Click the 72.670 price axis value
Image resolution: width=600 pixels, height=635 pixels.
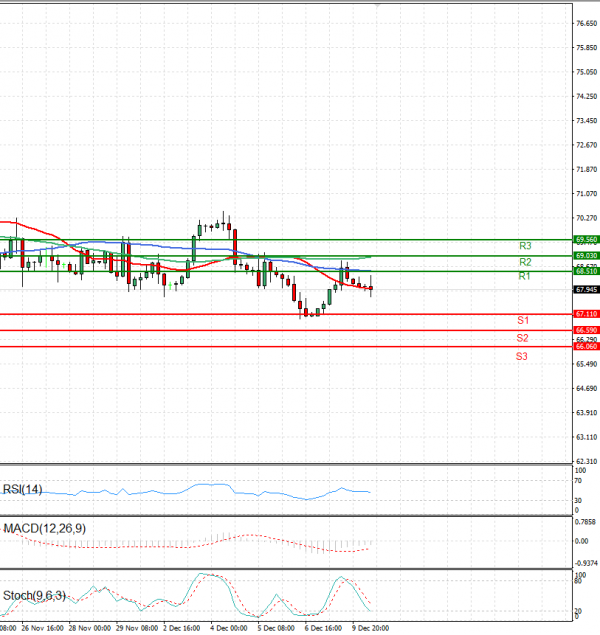pos(587,145)
